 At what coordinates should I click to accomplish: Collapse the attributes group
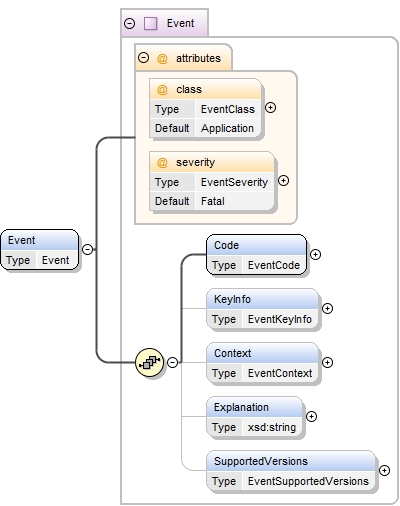point(143,58)
